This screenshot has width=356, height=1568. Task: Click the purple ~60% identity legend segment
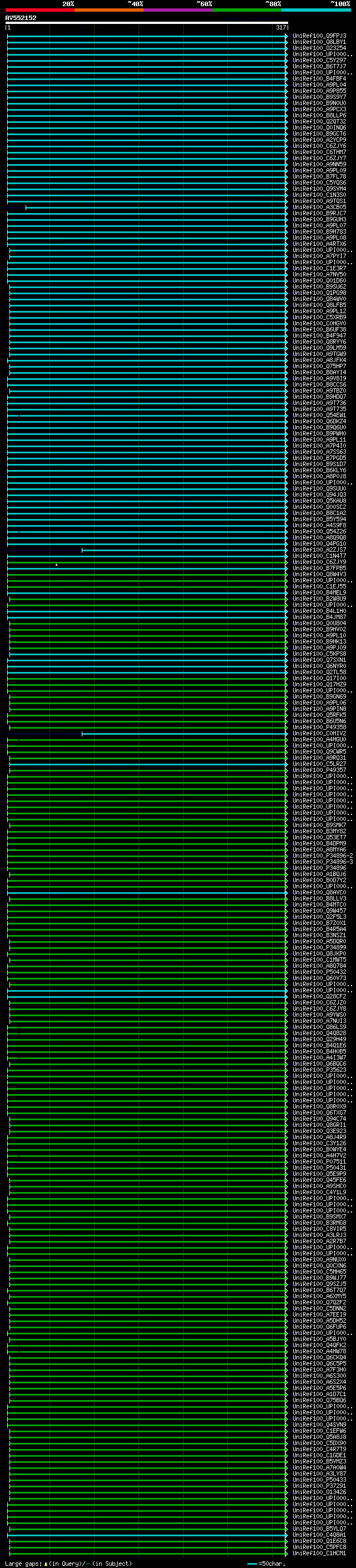[179, 10]
